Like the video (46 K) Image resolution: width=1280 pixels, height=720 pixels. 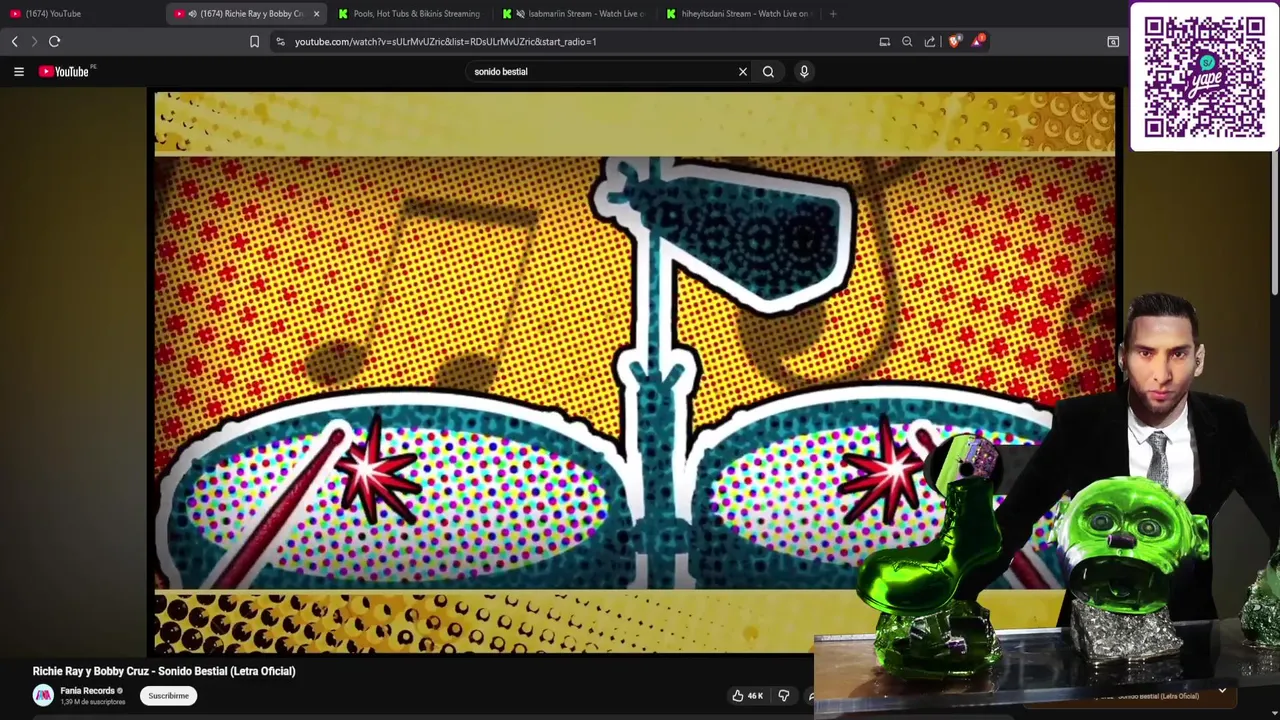point(747,696)
